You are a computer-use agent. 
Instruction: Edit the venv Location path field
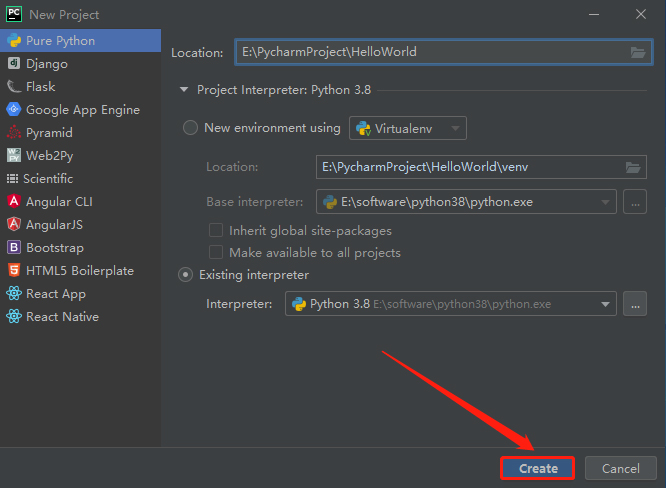[x=481, y=167]
